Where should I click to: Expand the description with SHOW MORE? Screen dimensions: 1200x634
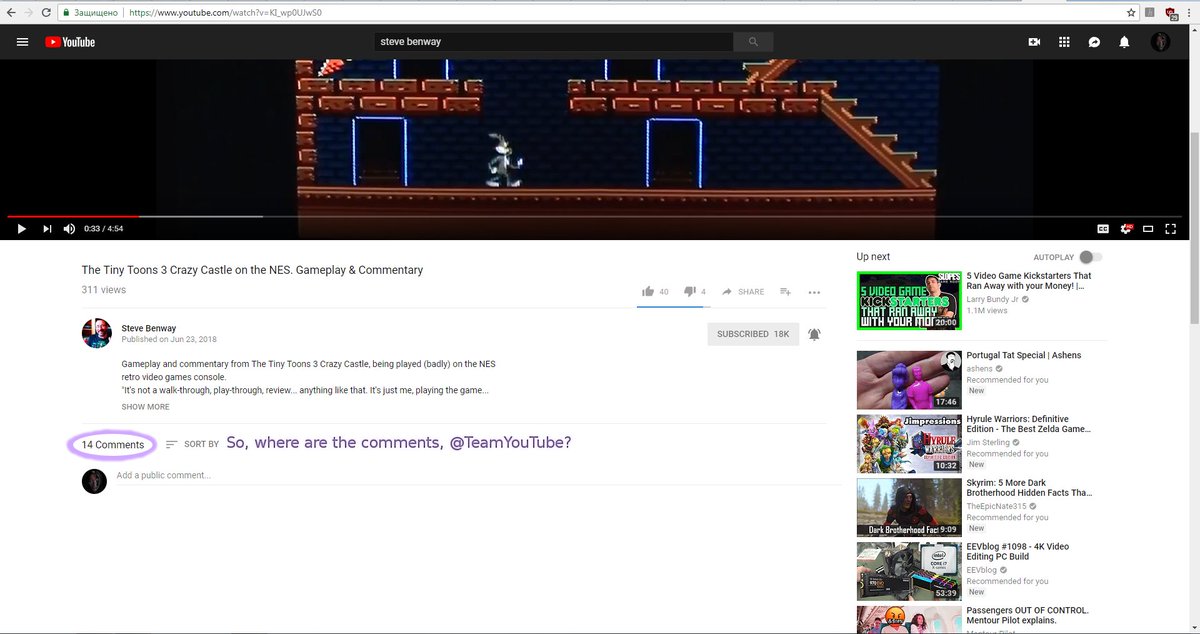(x=146, y=407)
